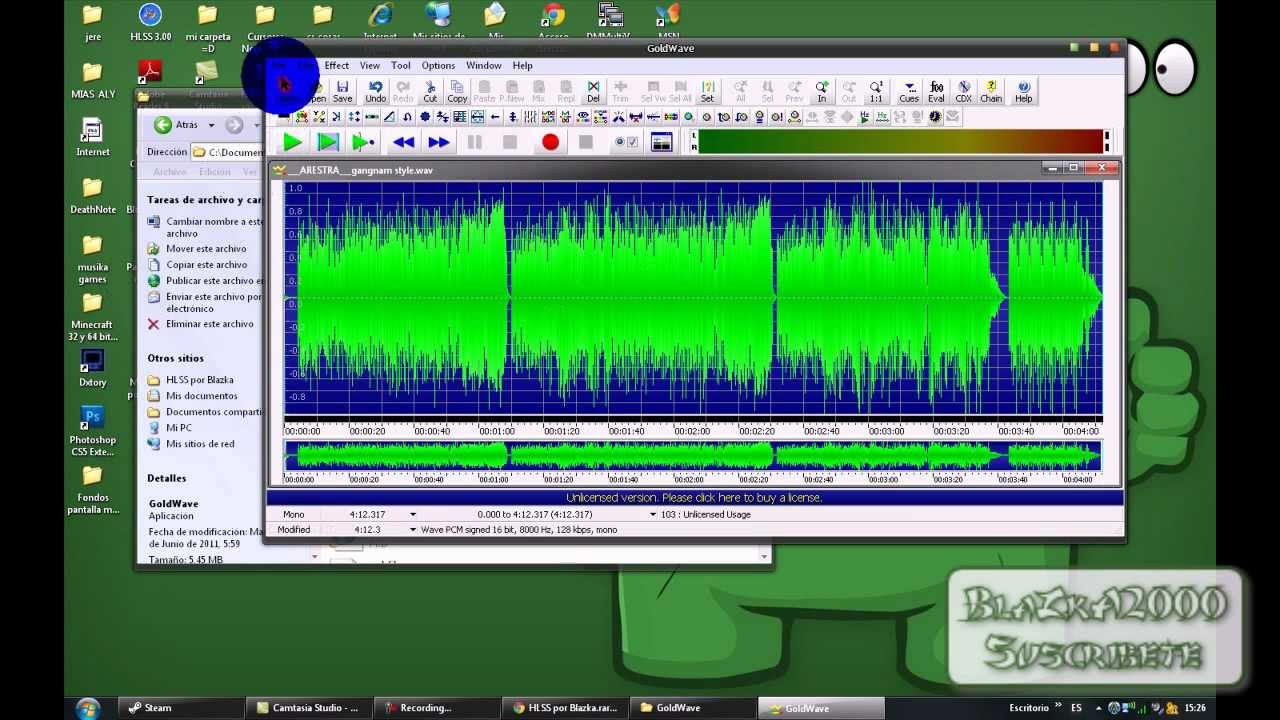The height and width of the screenshot is (720, 1280).
Task: Click the blue Fast Forward button
Action: pos(438,142)
